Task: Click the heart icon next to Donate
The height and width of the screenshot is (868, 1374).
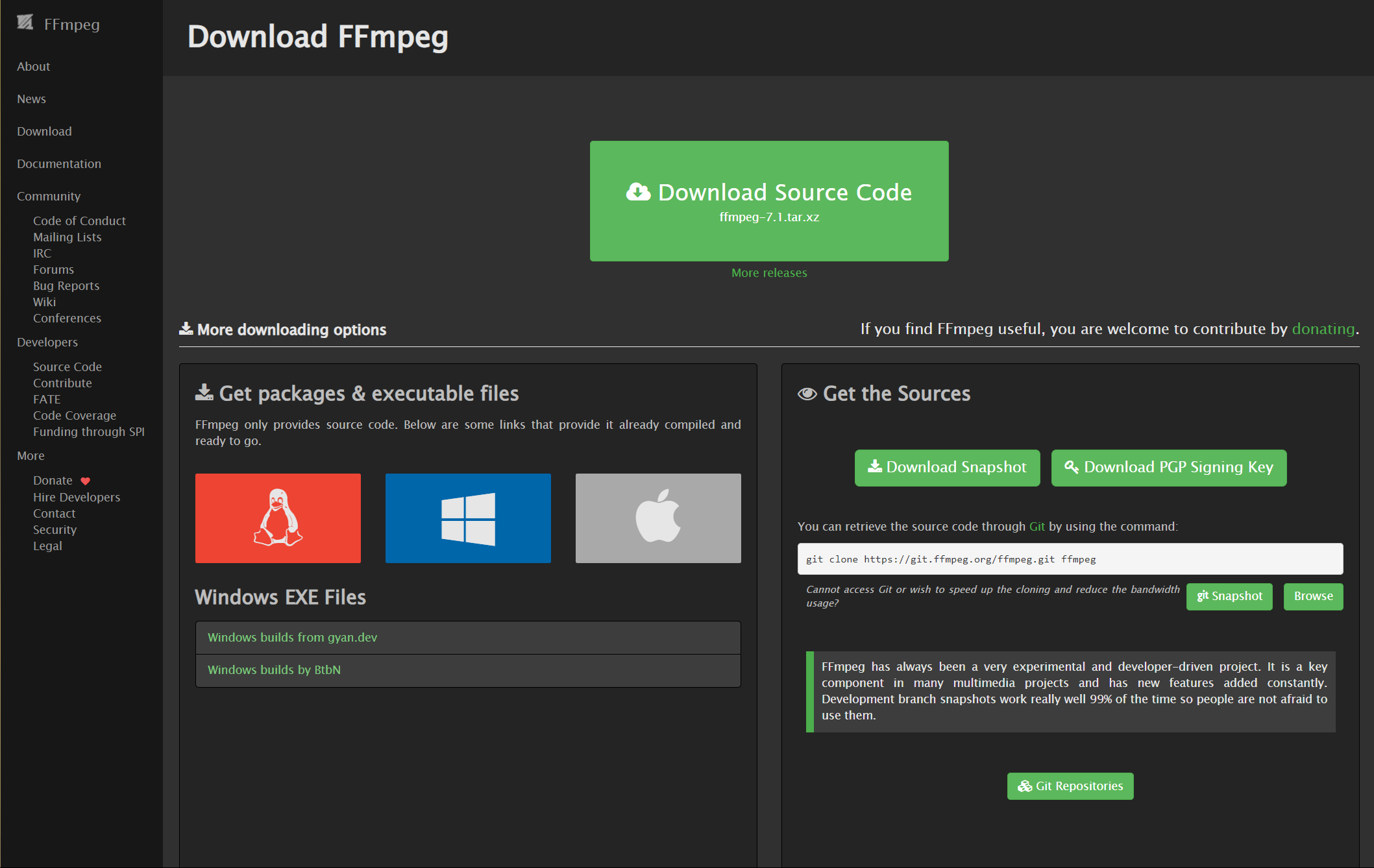Action: (85, 481)
